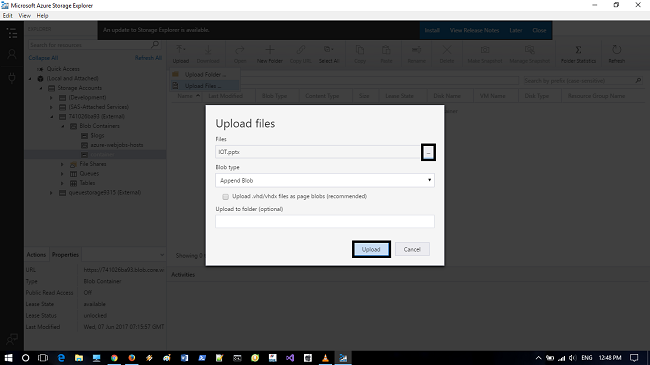Expand the Tables node
This screenshot has height=365, width=650.
tap(62, 183)
